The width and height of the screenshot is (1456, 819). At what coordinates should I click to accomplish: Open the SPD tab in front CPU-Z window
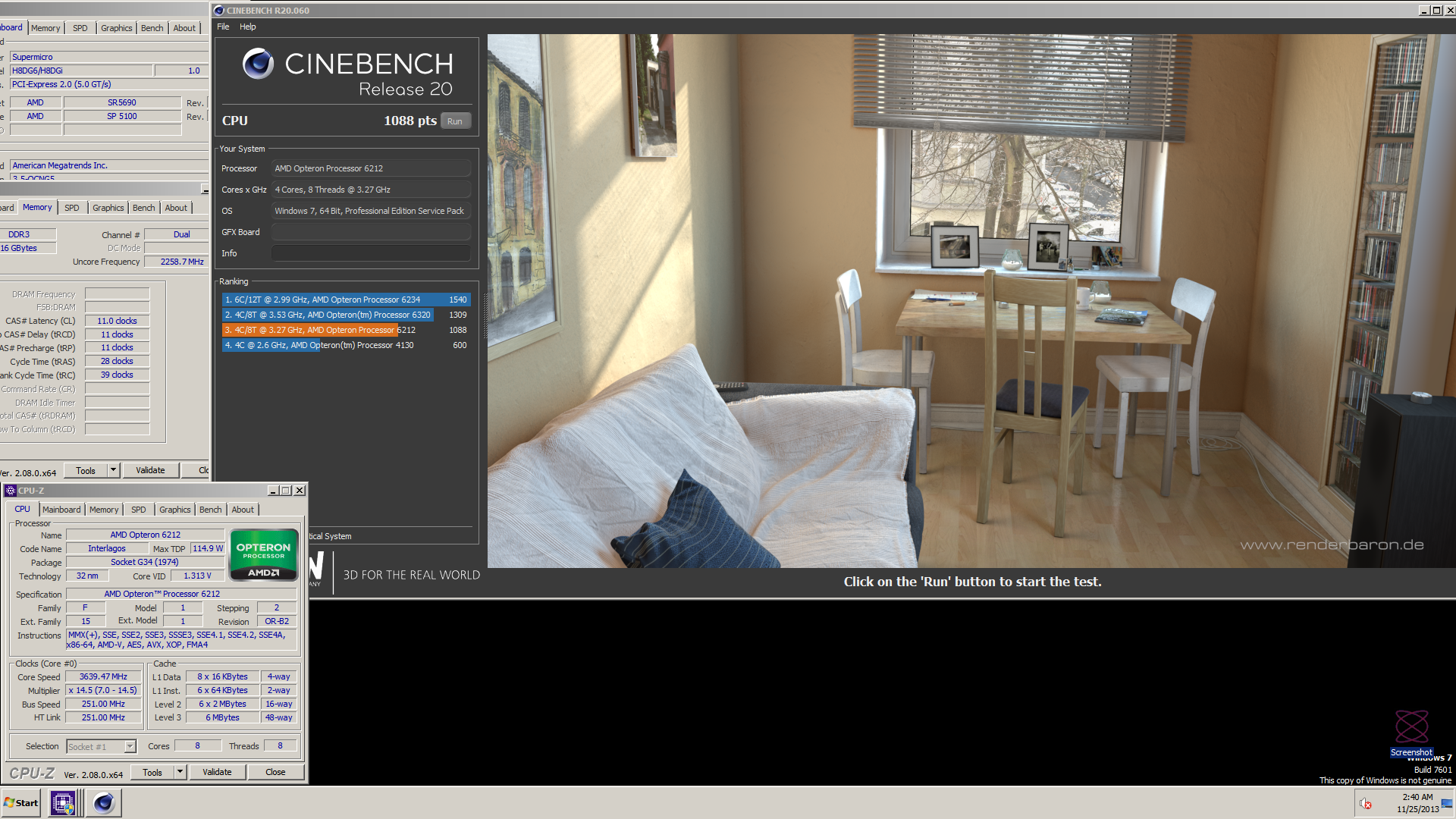pos(139,510)
